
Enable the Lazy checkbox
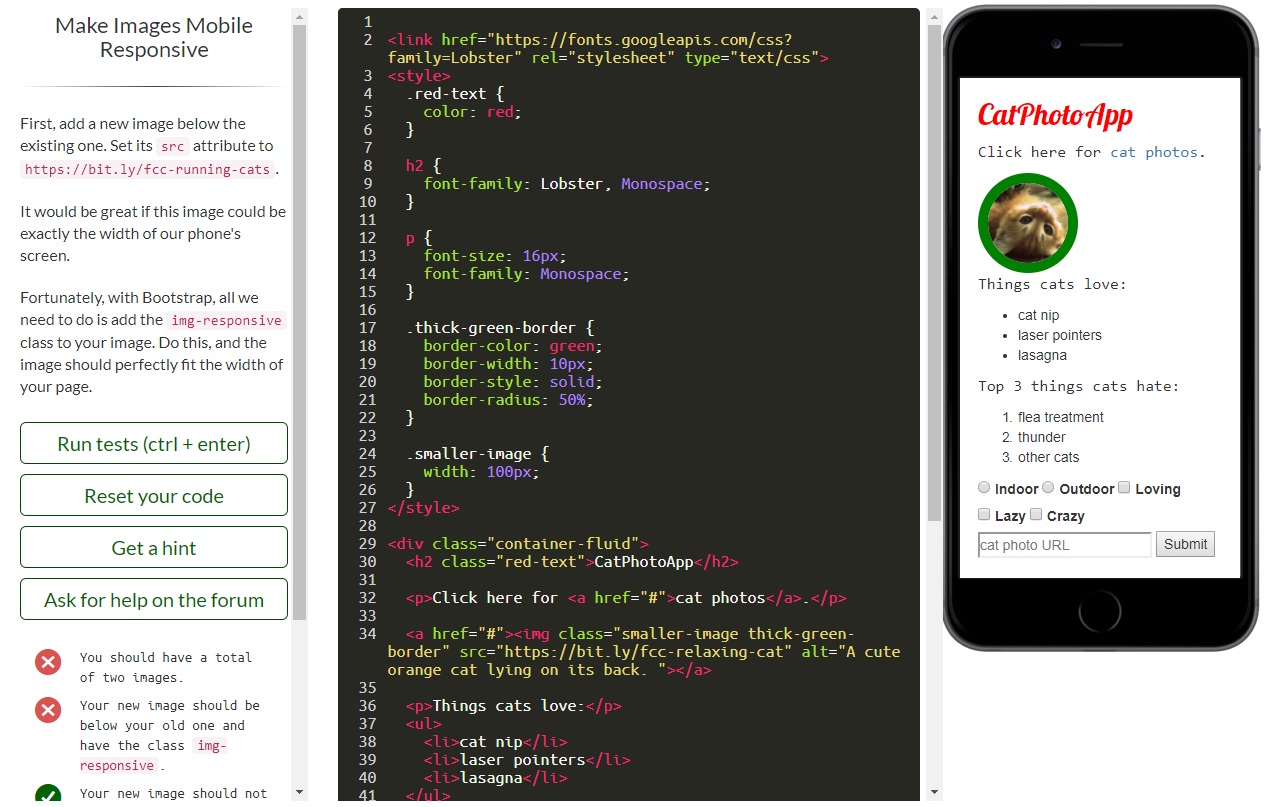point(984,515)
